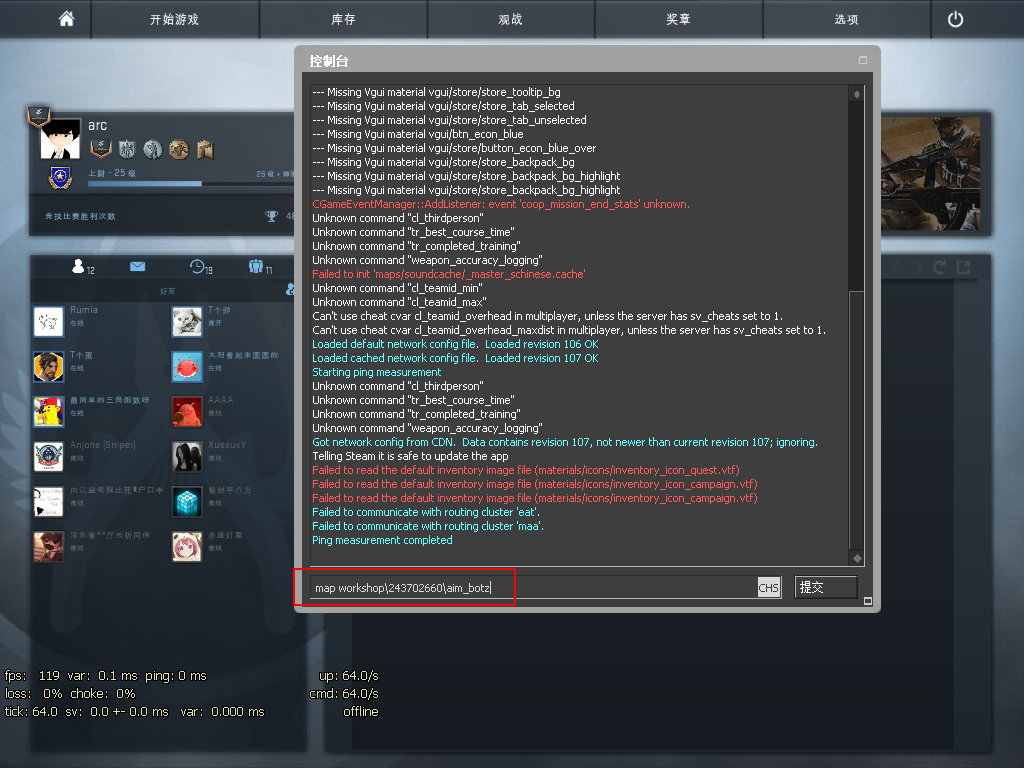Select the friends list person icon
The image size is (1024, 768).
79,267
